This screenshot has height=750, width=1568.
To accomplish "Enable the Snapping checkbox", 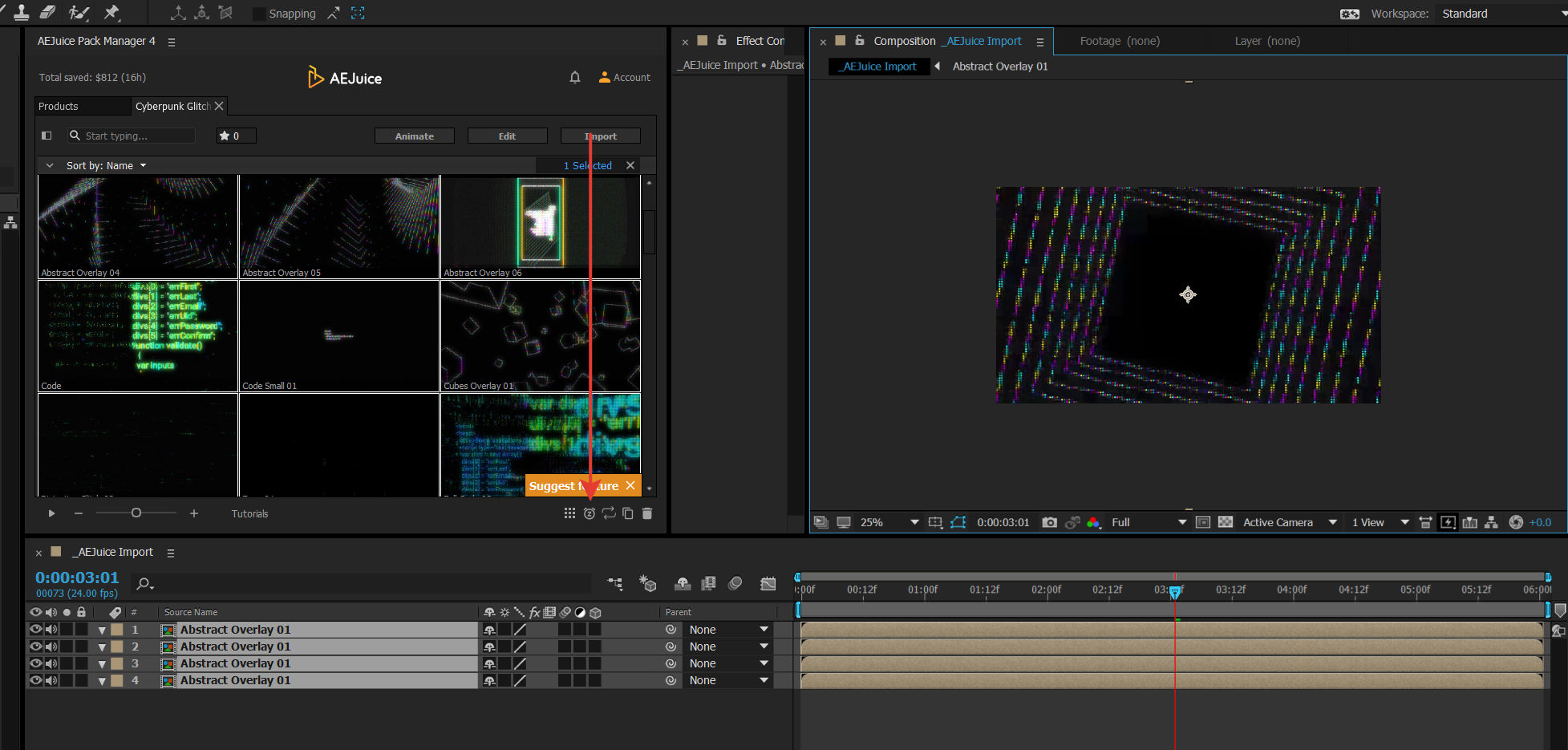I will 259,14.
